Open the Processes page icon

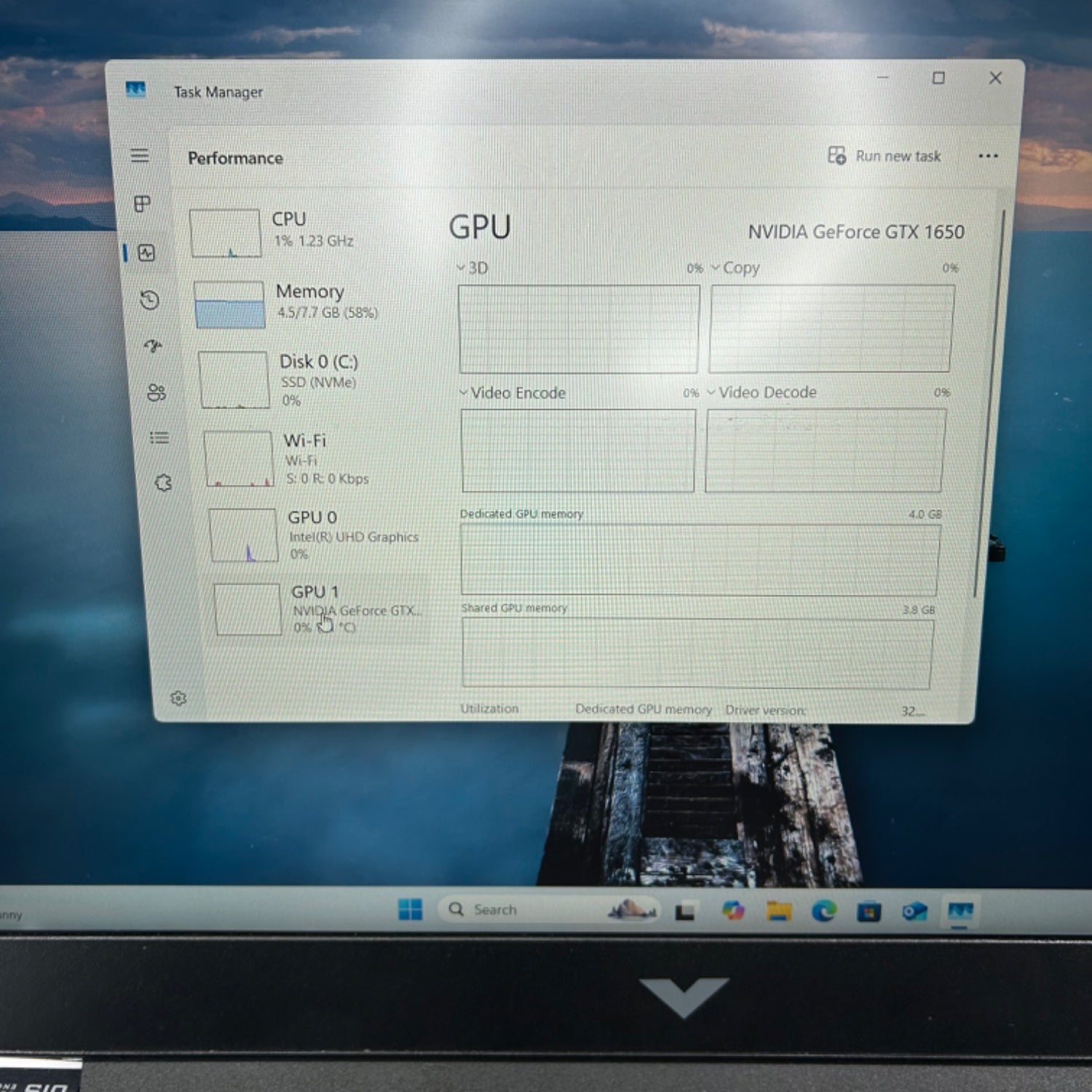(x=143, y=204)
